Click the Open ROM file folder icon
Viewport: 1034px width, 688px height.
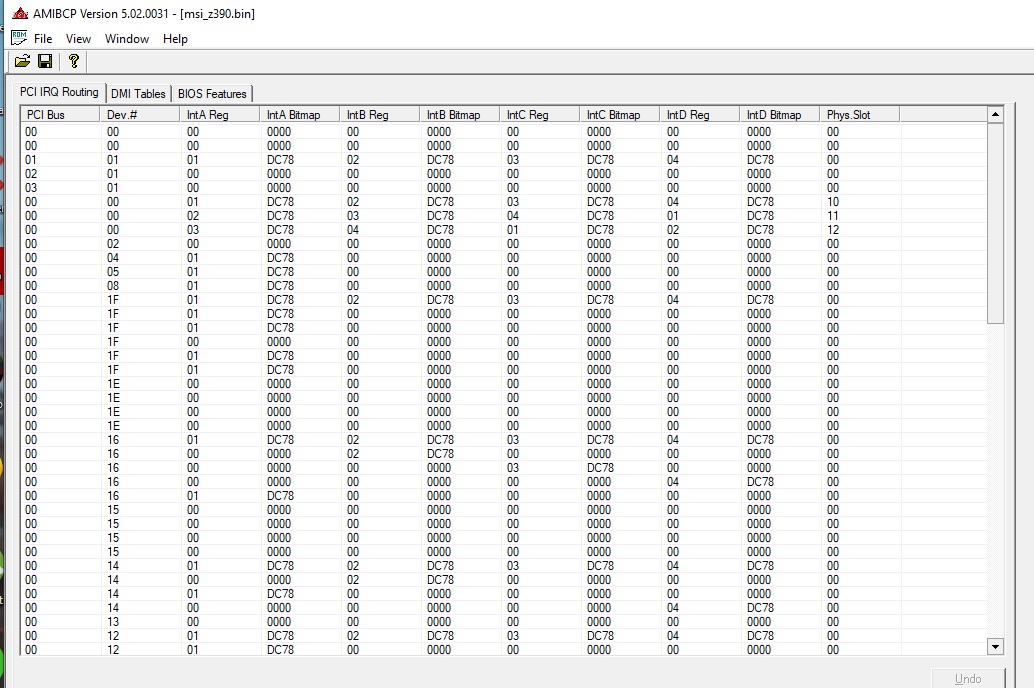tap(22, 61)
